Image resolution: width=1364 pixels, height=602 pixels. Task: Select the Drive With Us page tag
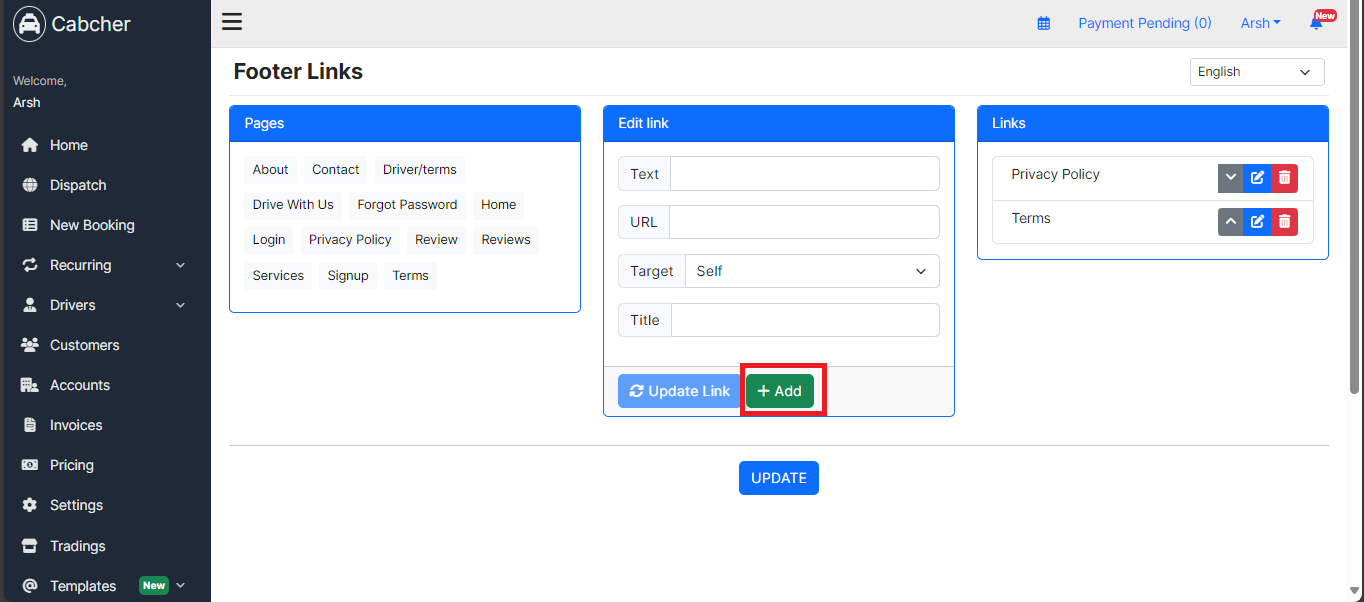pyautogui.click(x=293, y=205)
